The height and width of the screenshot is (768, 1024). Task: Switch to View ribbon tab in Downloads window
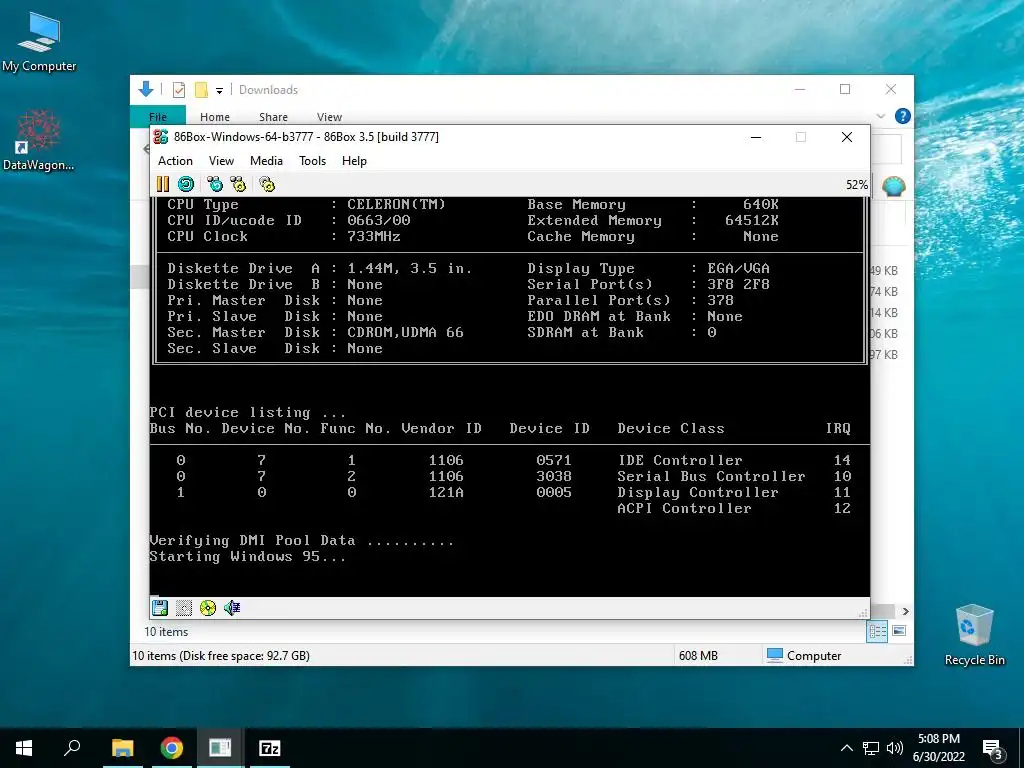329,117
